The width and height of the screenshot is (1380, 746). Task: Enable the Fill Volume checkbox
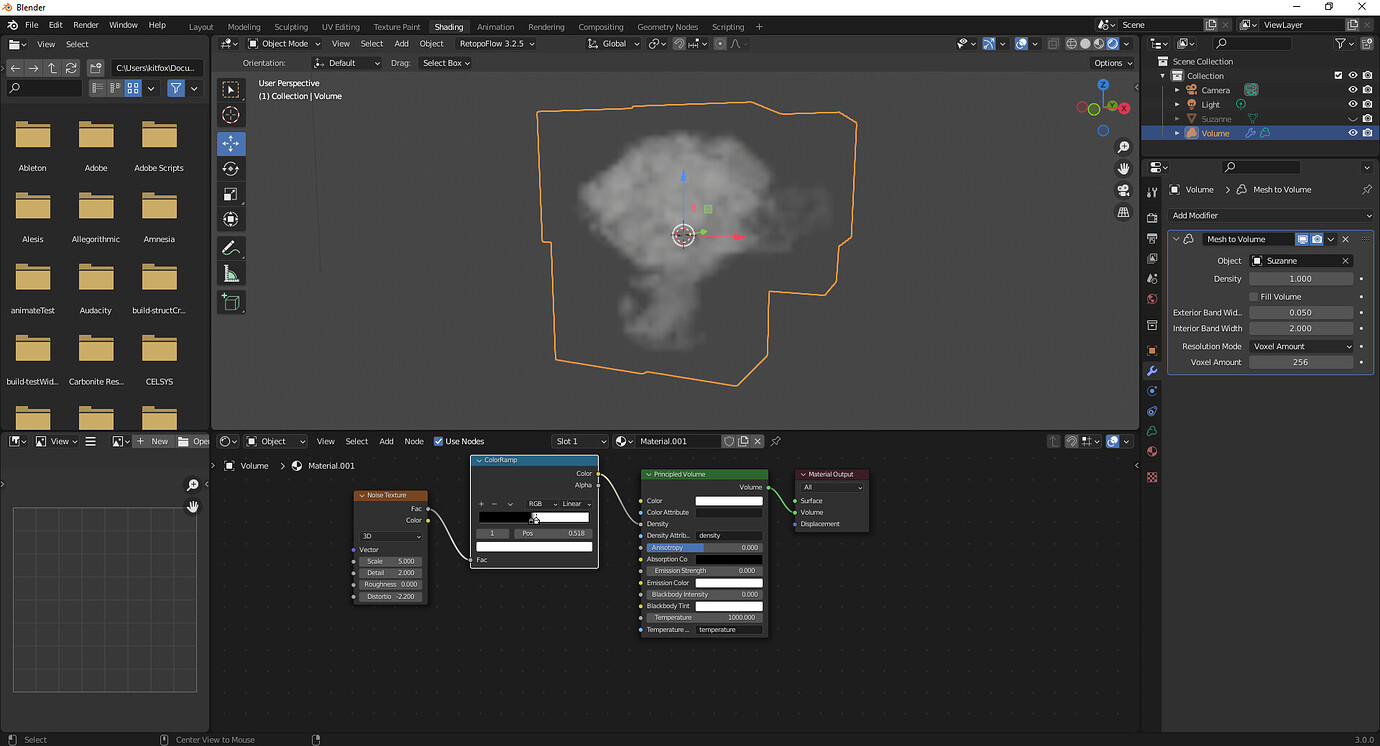(1253, 297)
